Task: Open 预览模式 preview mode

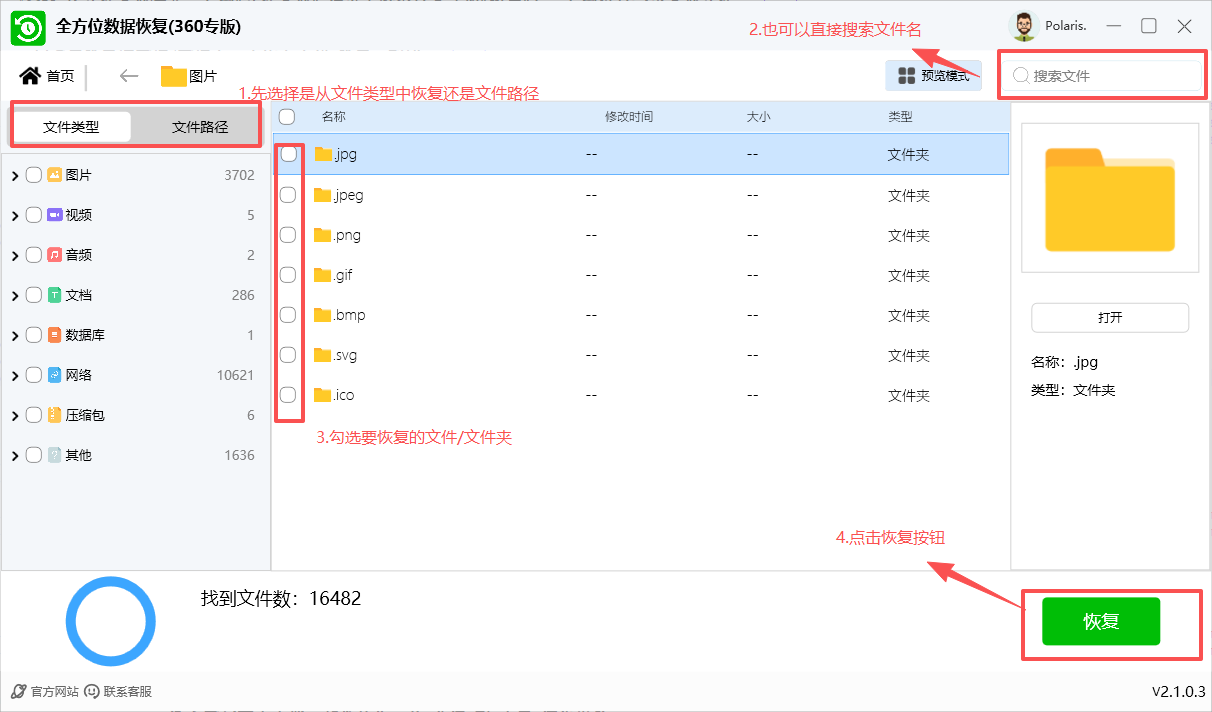Action: tap(933, 75)
